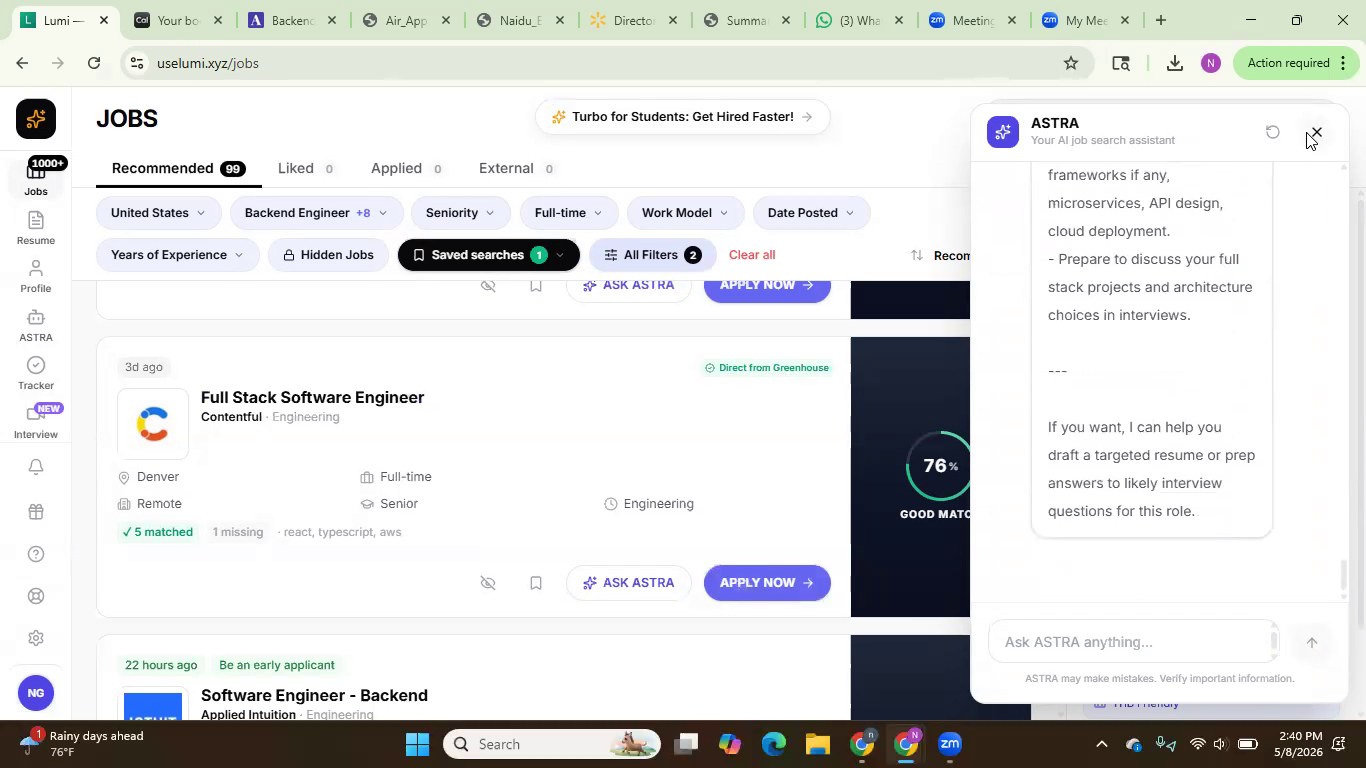Open Work Model dropdown
1366x768 pixels.
tap(685, 213)
